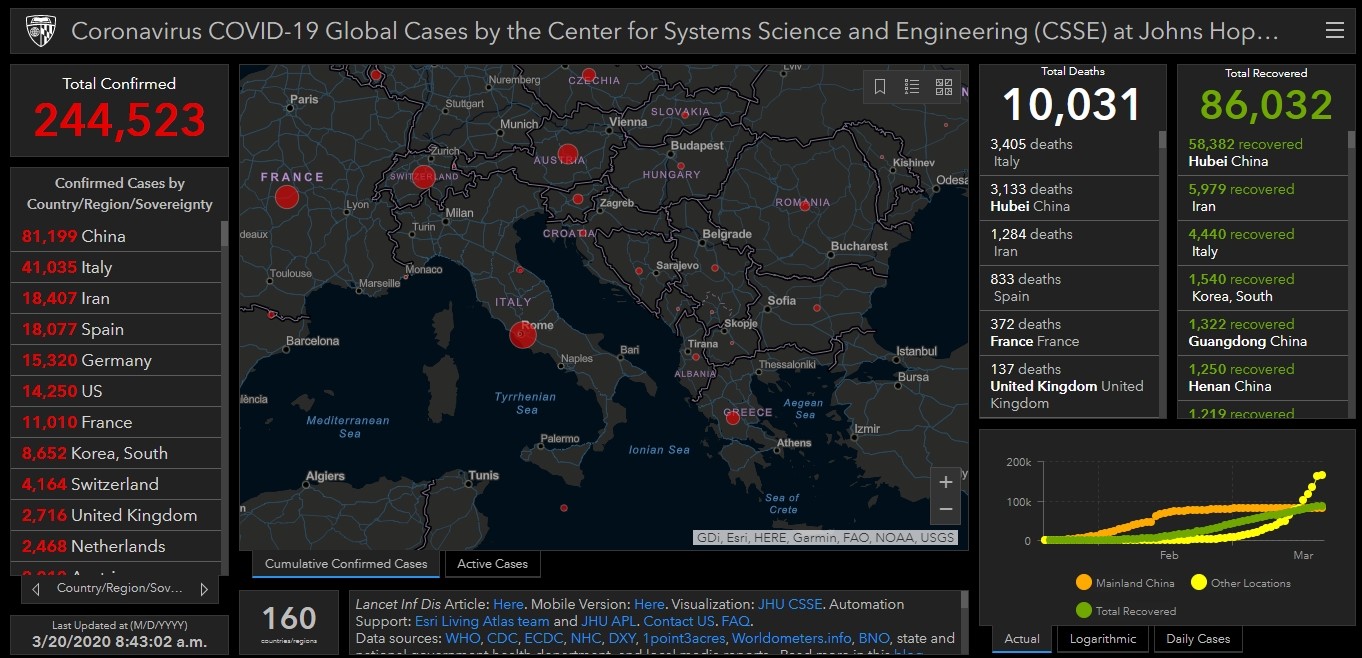The width and height of the screenshot is (1362, 658).
Task: Click the red case circle over France
Action: pyautogui.click(x=287, y=197)
